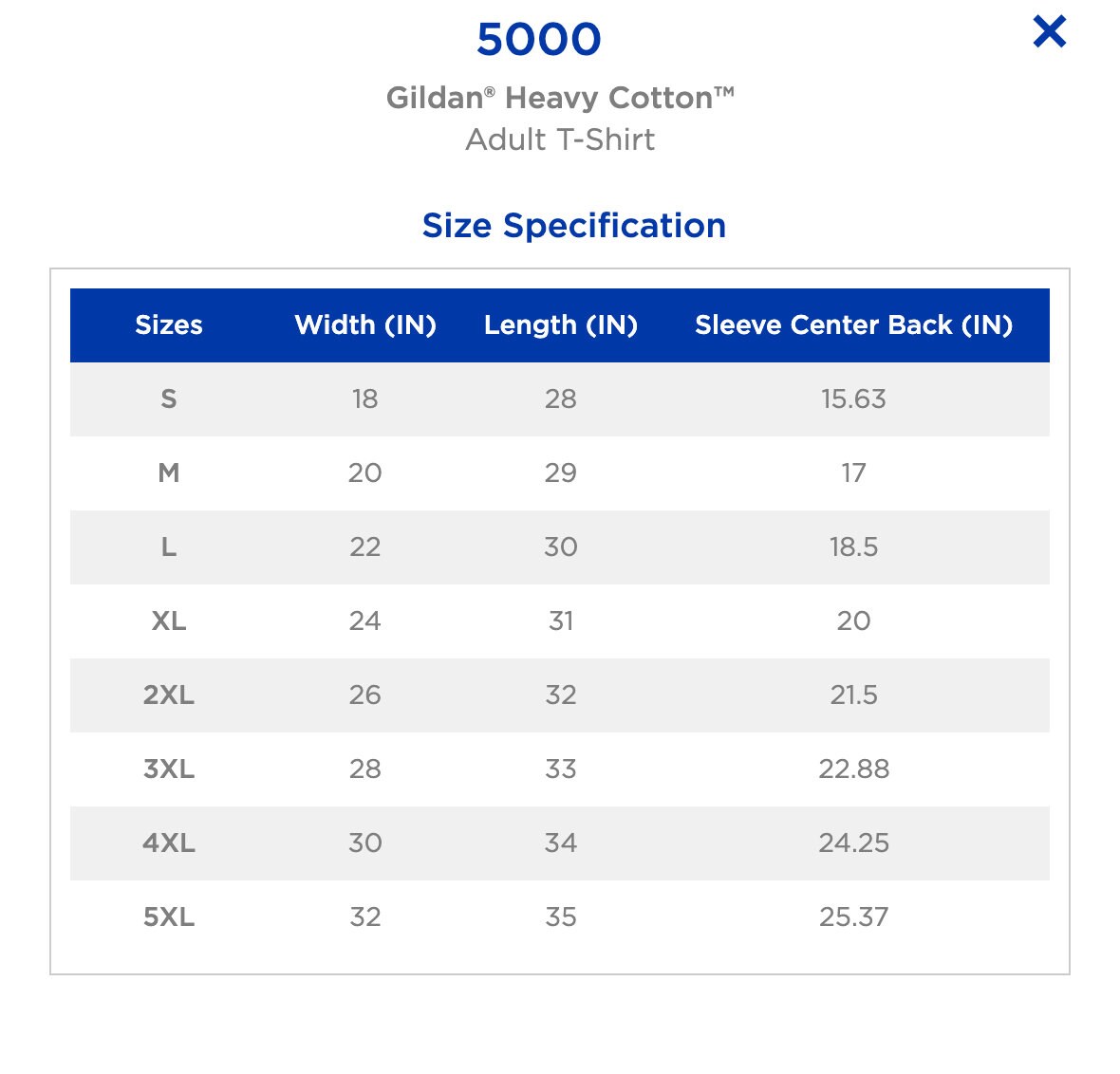Click the 22.88 sleeve measurement cell
The image size is (1120, 1074).
[853, 769]
